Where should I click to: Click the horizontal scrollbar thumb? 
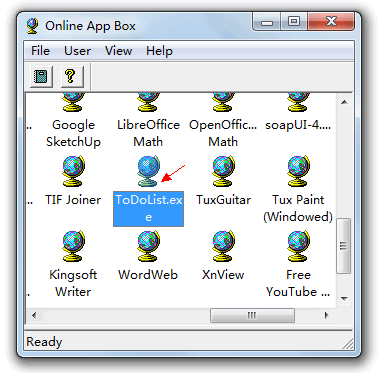click(x=252, y=315)
